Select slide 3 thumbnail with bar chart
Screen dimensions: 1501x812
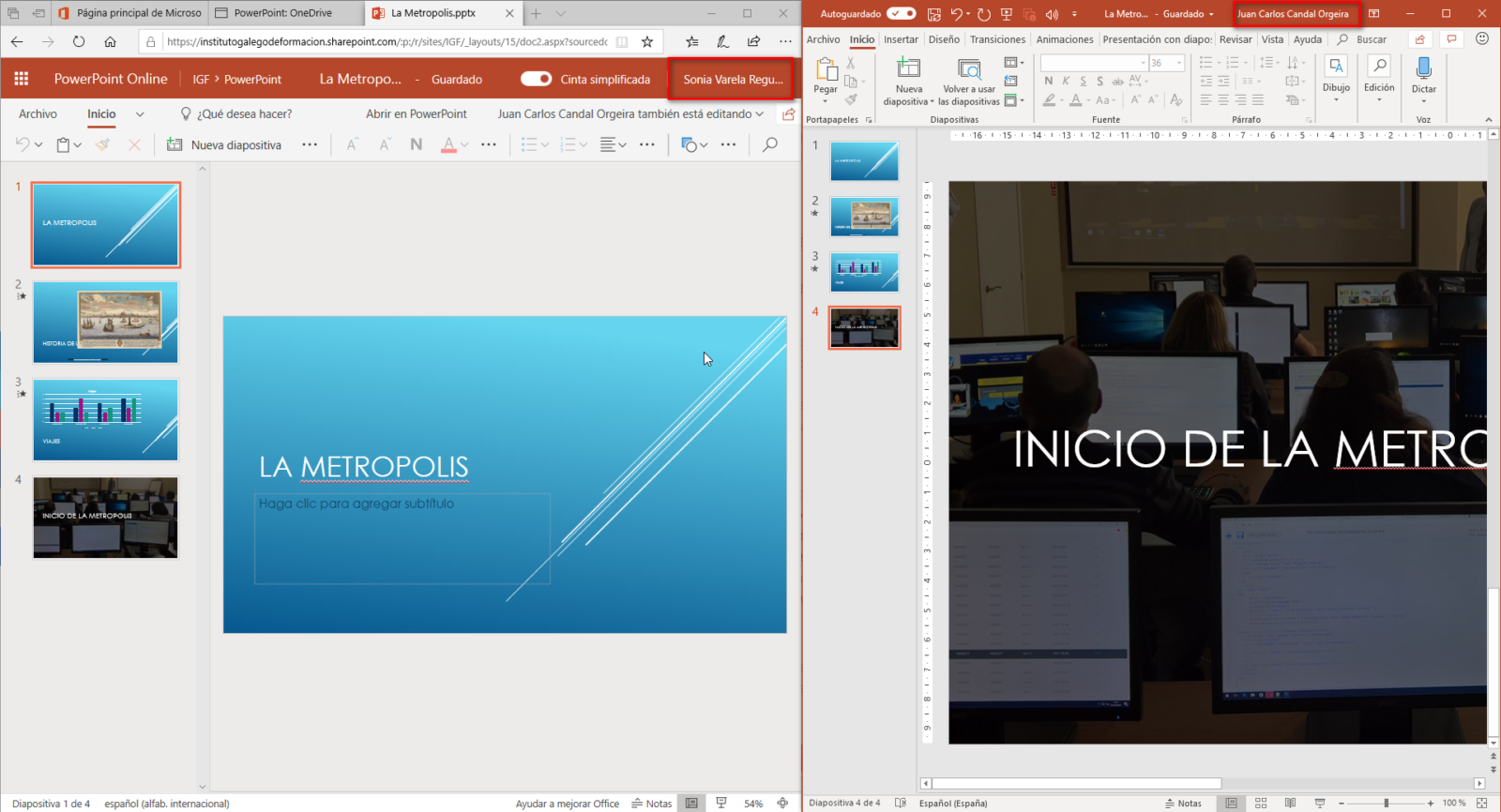pyautogui.click(x=105, y=419)
